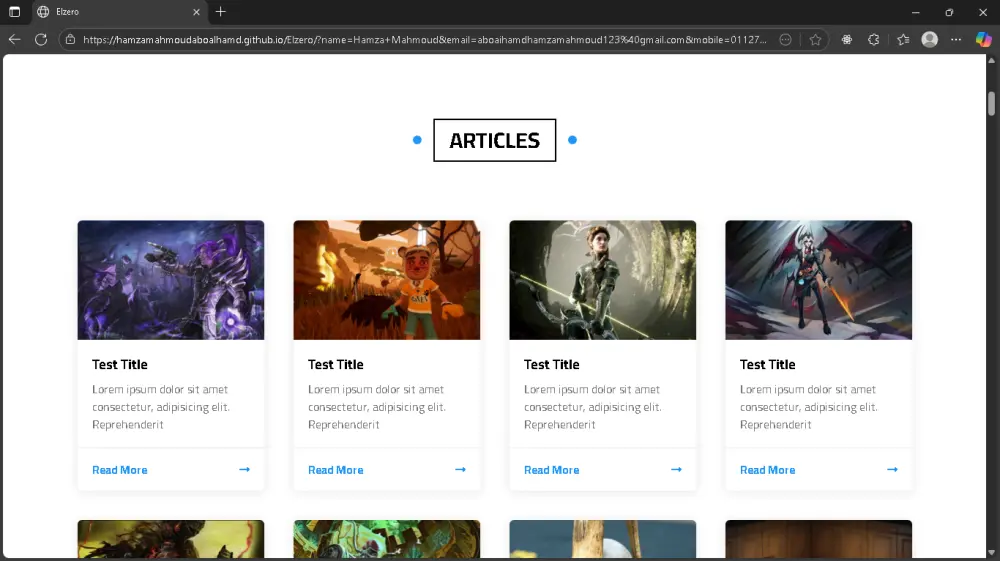The width and height of the screenshot is (1000, 561).
Task: Open tab actions menu icon
Action: pos(14,11)
